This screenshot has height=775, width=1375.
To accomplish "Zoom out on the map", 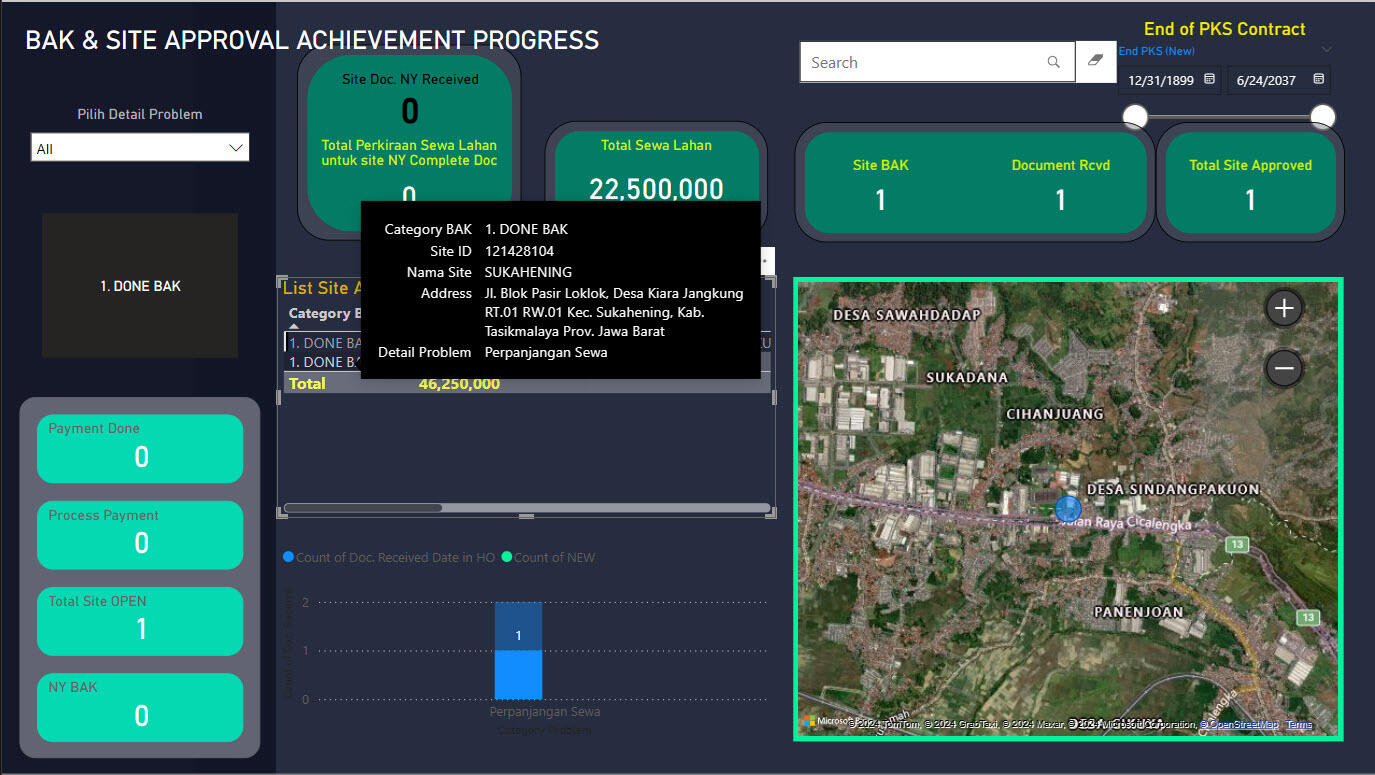I will [x=1284, y=368].
